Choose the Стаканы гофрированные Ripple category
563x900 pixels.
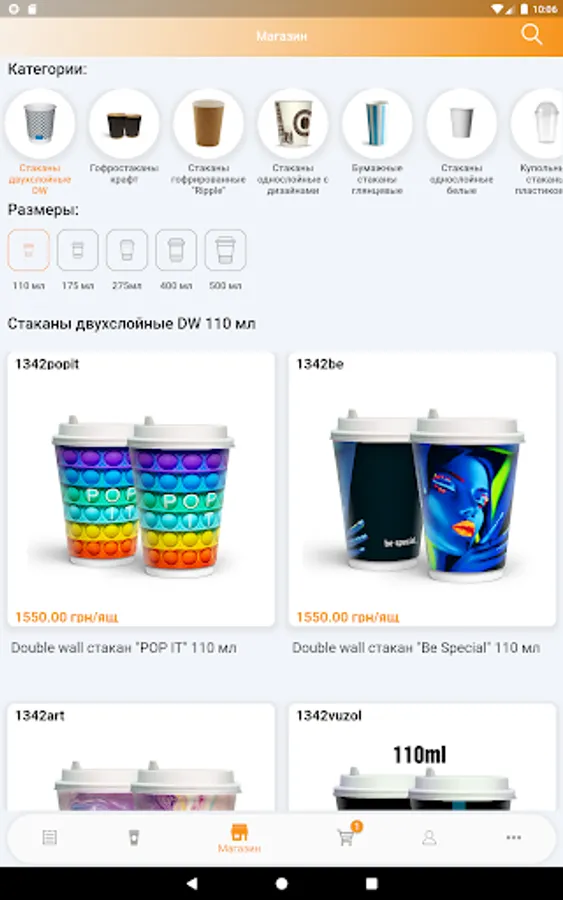click(x=208, y=142)
